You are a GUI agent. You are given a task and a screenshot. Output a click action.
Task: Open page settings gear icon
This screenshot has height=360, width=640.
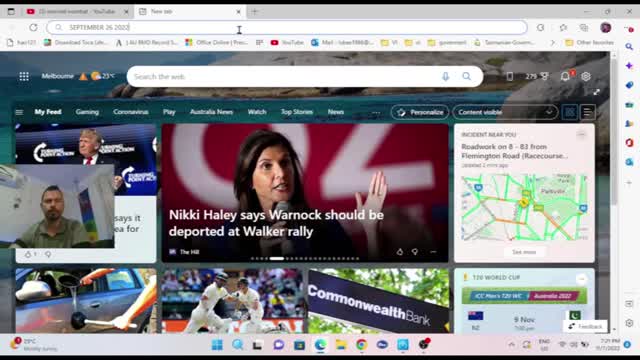[586, 76]
